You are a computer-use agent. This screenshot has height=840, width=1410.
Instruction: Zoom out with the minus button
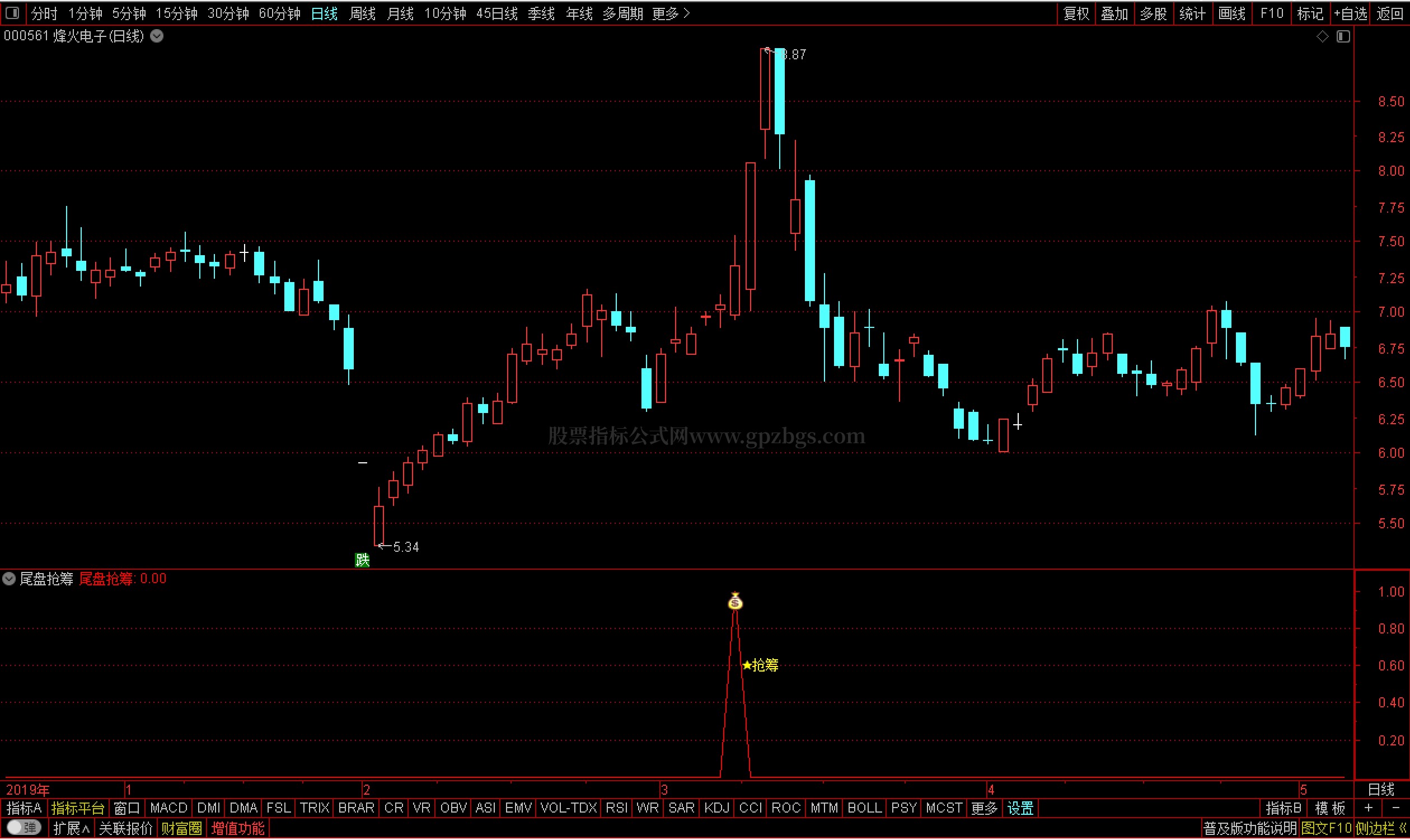click(x=1395, y=808)
